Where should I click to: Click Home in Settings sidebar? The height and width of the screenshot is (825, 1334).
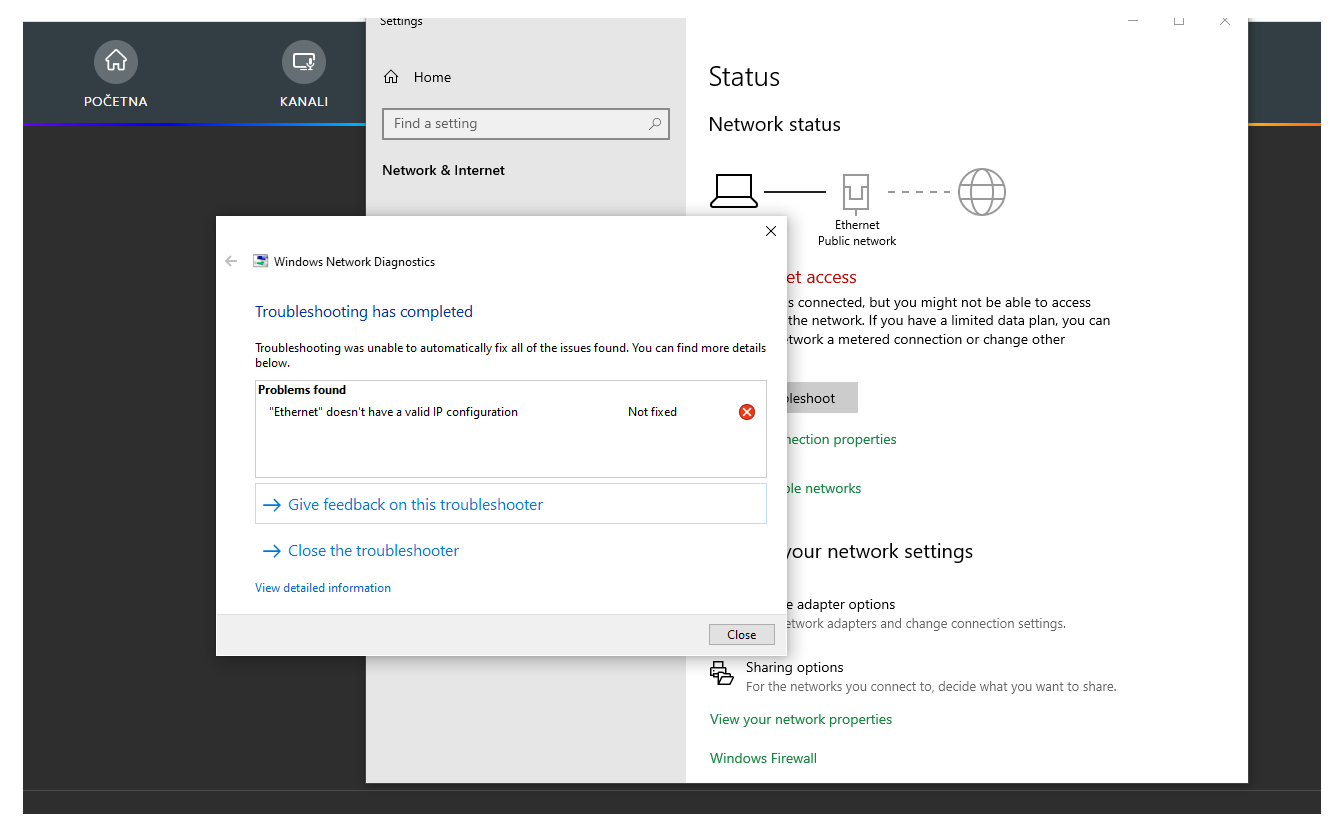pos(417,77)
